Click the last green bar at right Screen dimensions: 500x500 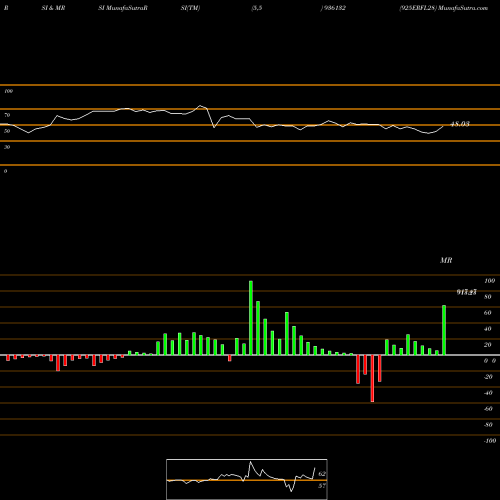[444, 330]
